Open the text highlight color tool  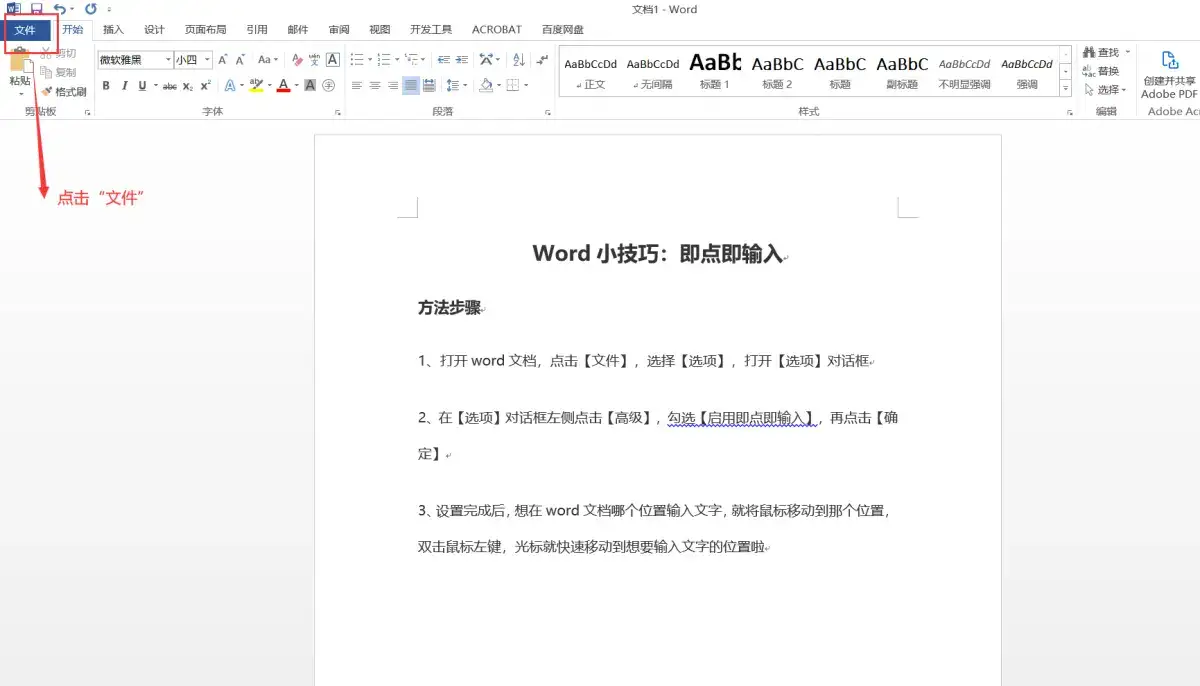coord(256,85)
